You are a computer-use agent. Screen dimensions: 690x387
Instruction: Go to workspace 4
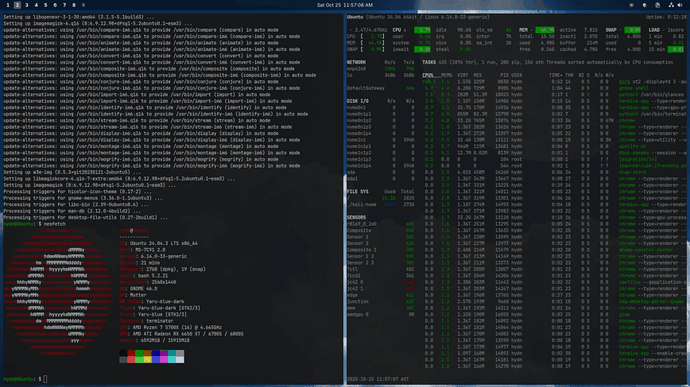coord(36,5)
